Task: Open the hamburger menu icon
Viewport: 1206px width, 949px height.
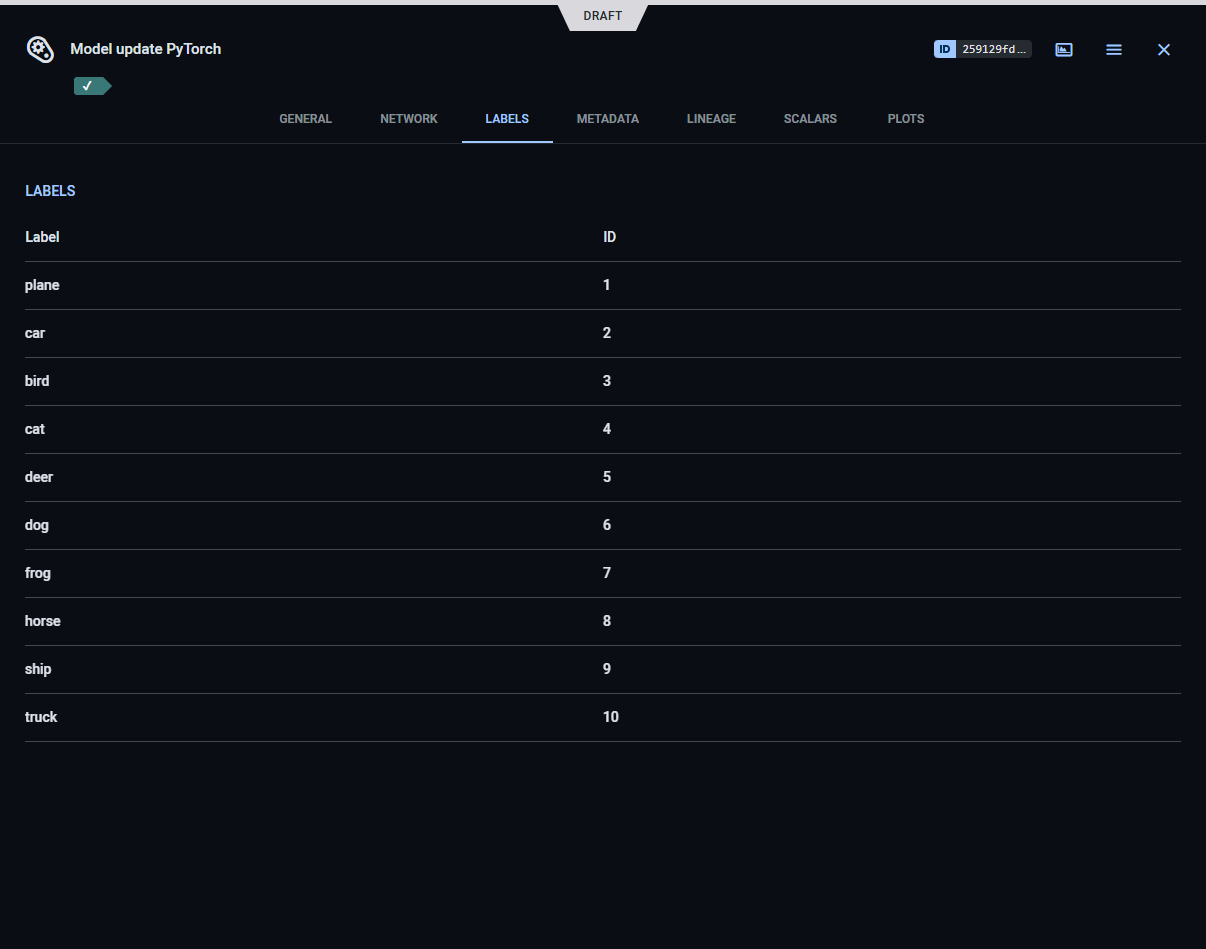Action: point(1114,49)
